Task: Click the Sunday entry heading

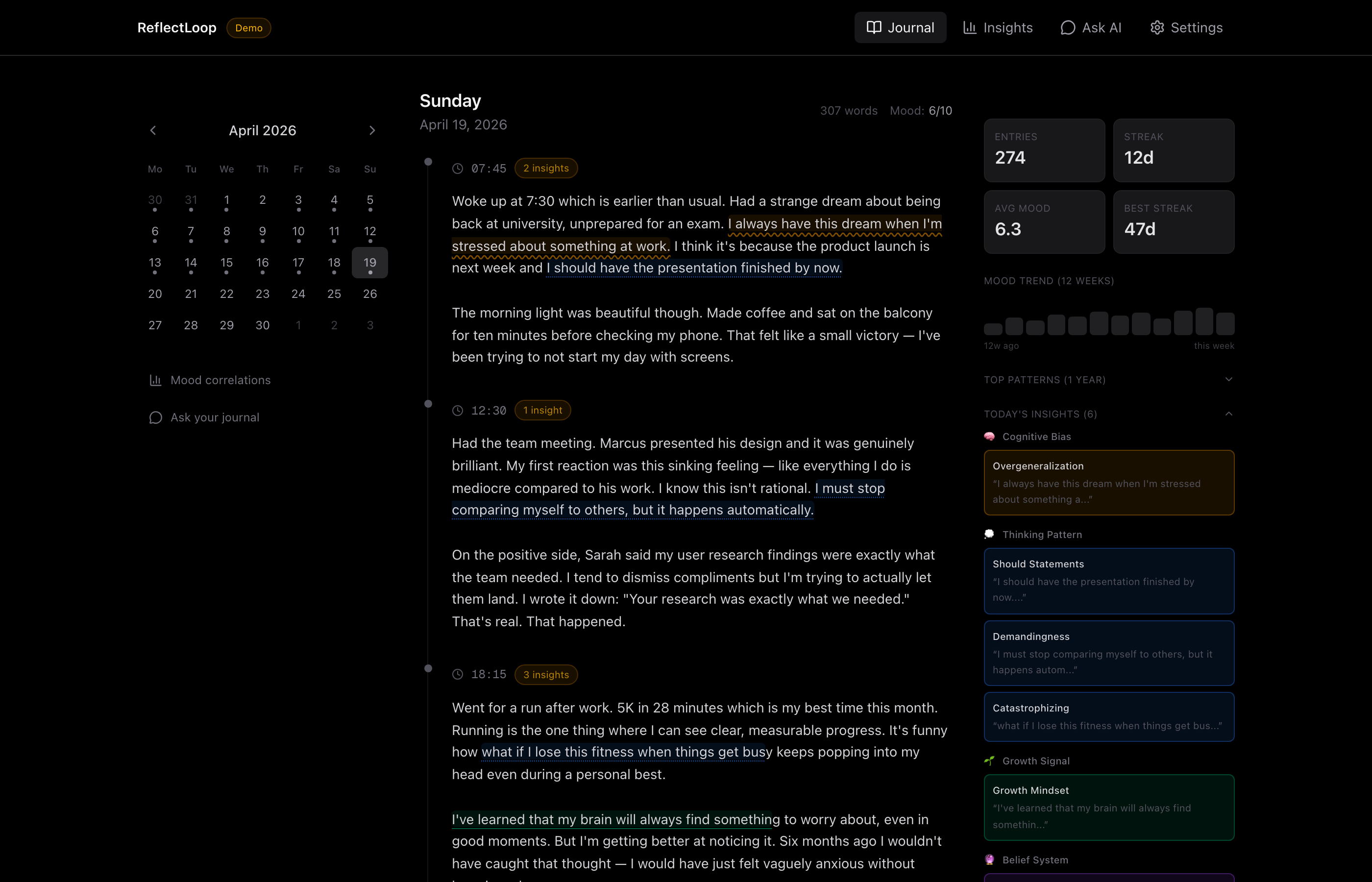Action: tap(450, 101)
